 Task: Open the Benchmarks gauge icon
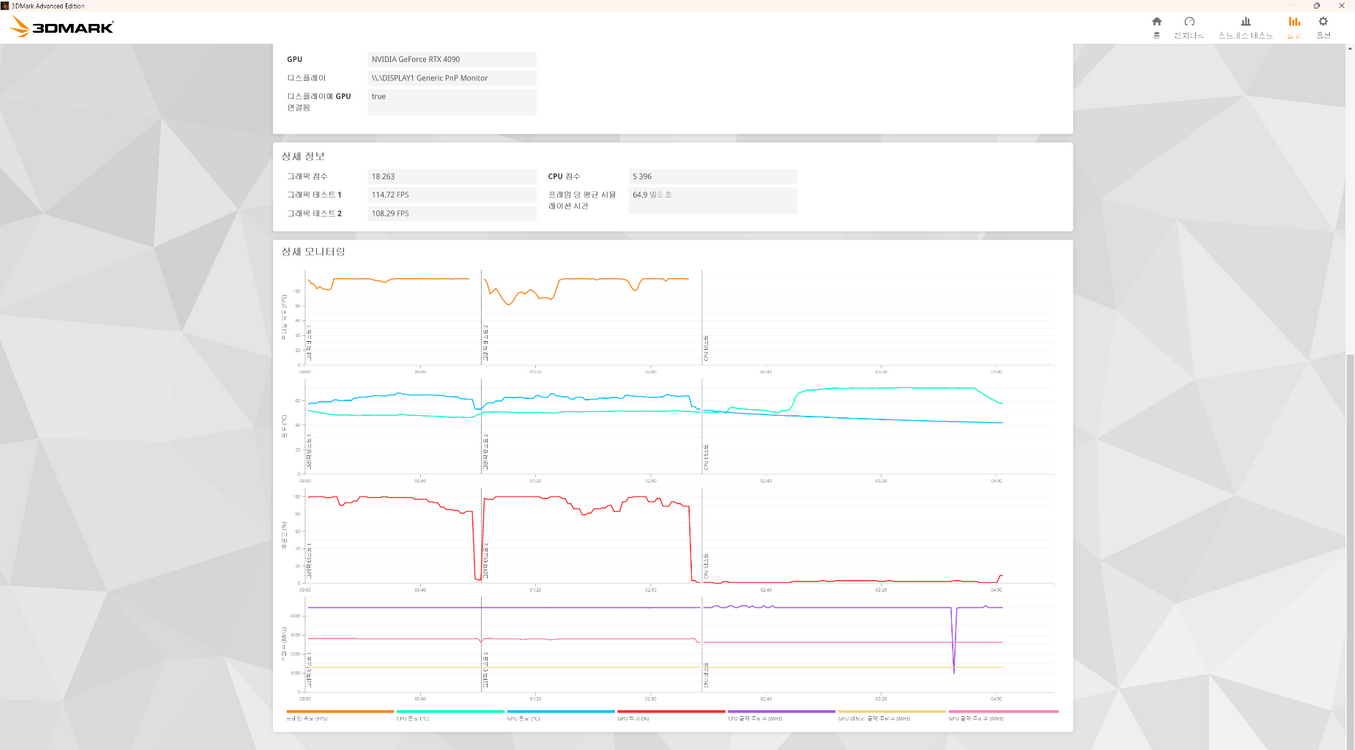[1189, 22]
